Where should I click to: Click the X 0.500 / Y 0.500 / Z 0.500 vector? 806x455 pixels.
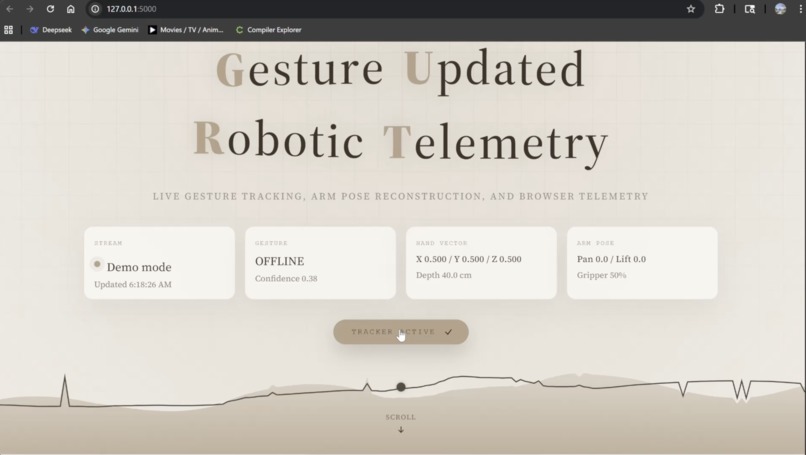pyautogui.click(x=469, y=259)
